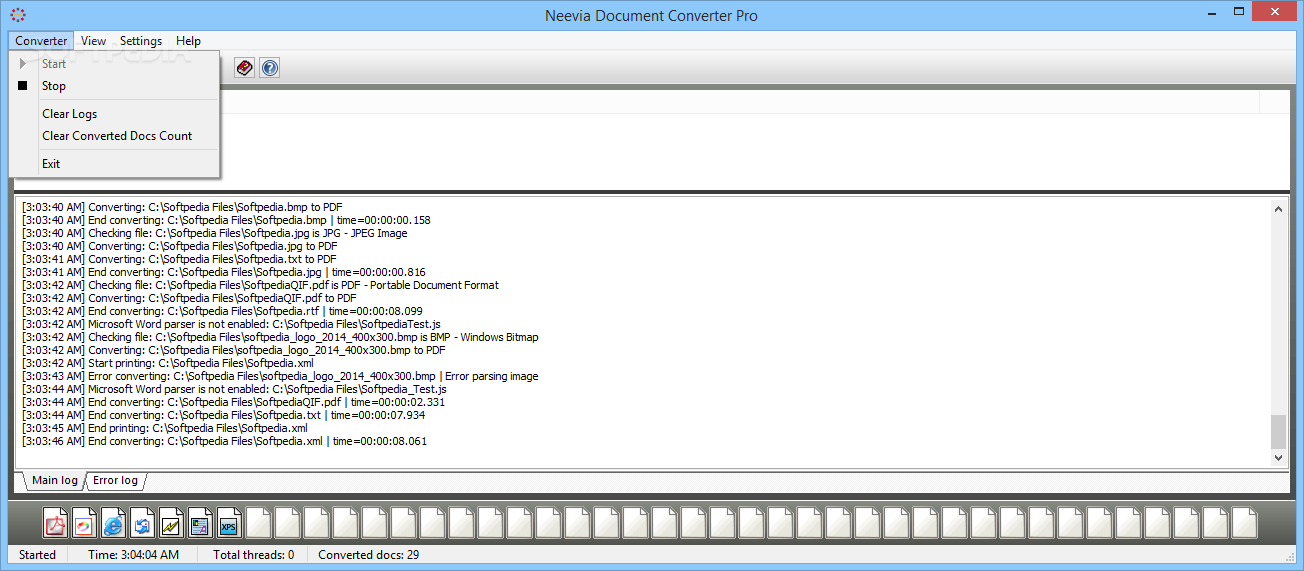Click log line 'Softpedia.jpg is JPG - JPEG Image'
The width and height of the screenshot is (1304, 571).
point(214,233)
